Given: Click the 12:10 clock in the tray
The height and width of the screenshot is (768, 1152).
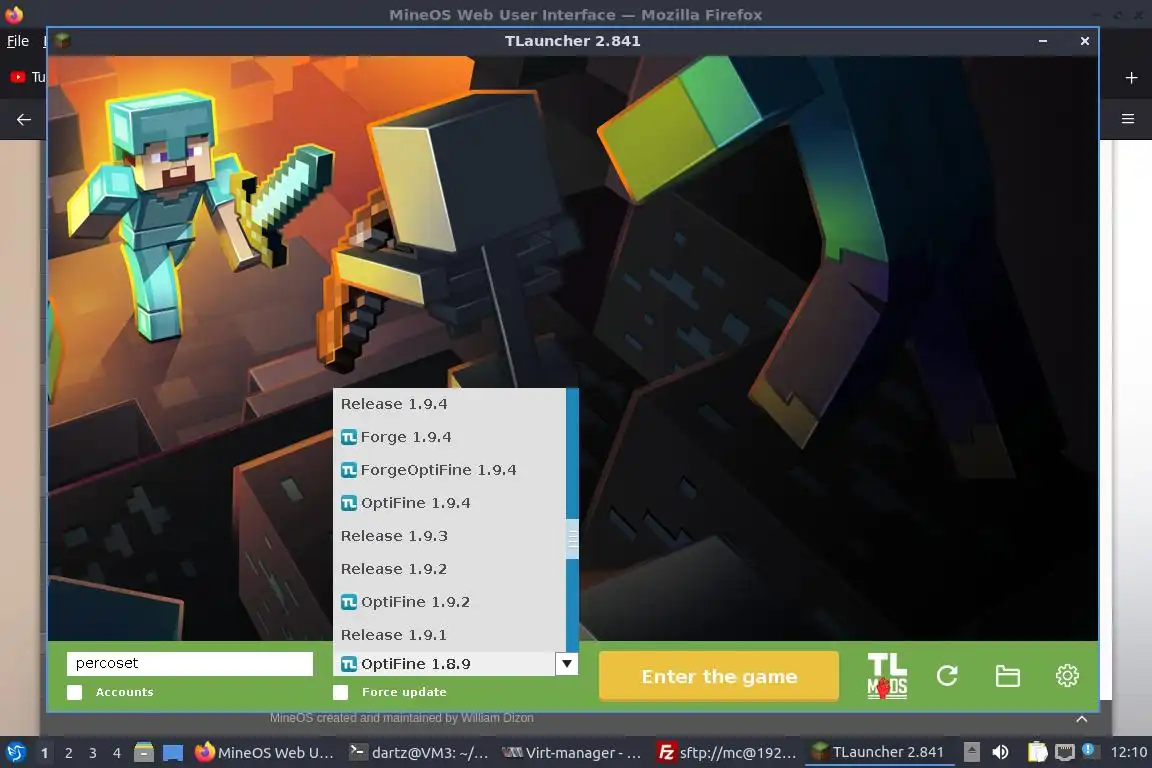Looking at the screenshot, I should [x=1128, y=753].
